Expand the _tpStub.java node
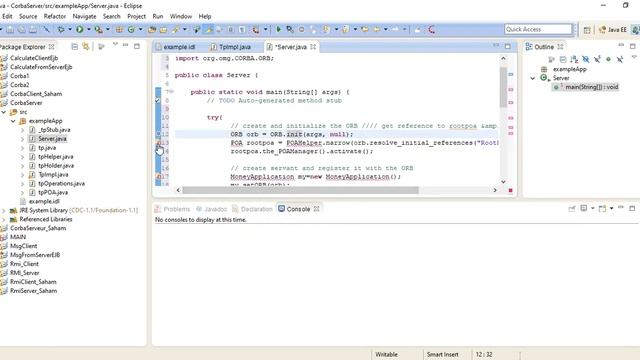Screen dimensions: 640x360 [x=22, y=130]
